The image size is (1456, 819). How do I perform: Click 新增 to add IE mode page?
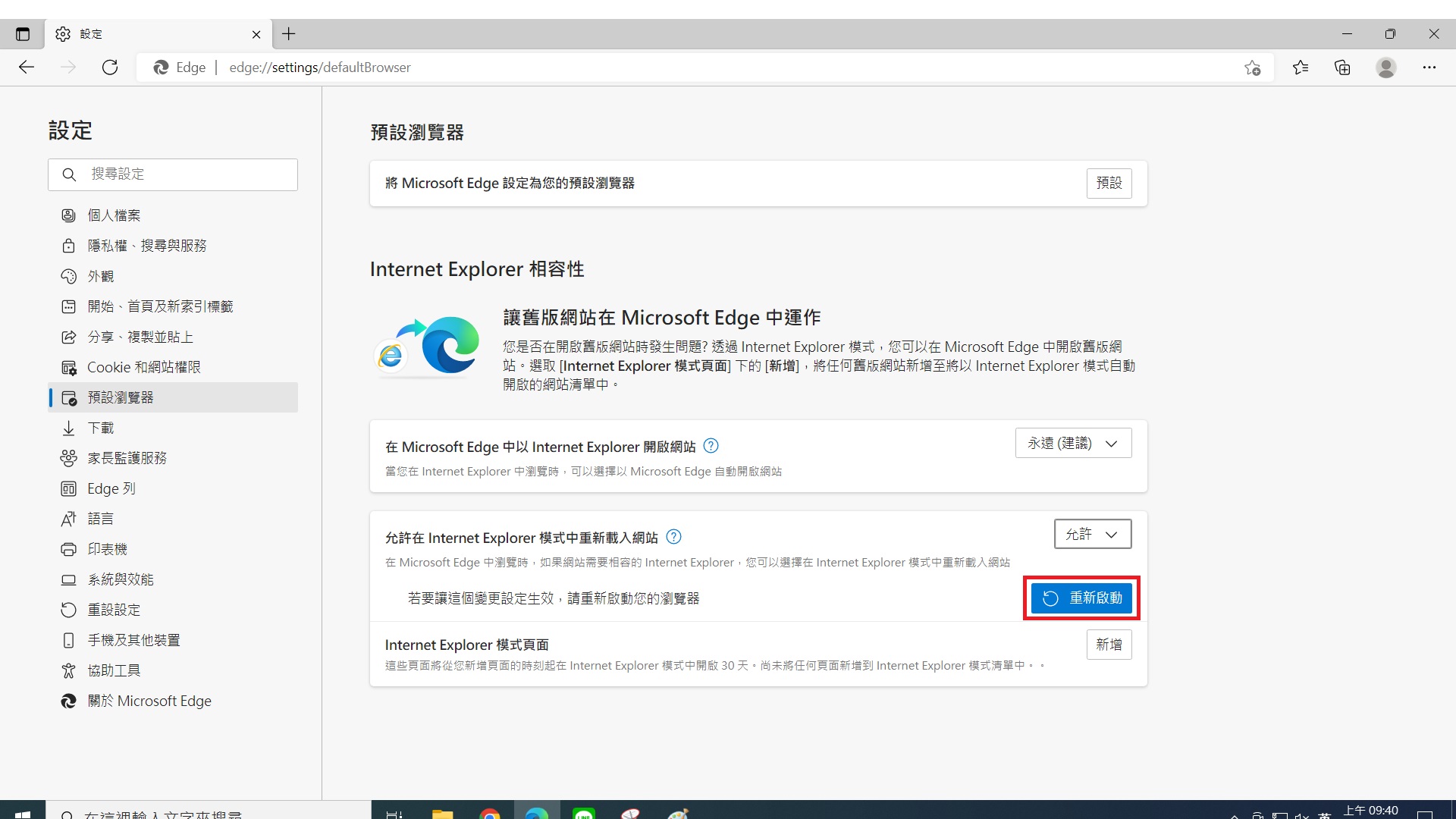pyautogui.click(x=1109, y=645)
